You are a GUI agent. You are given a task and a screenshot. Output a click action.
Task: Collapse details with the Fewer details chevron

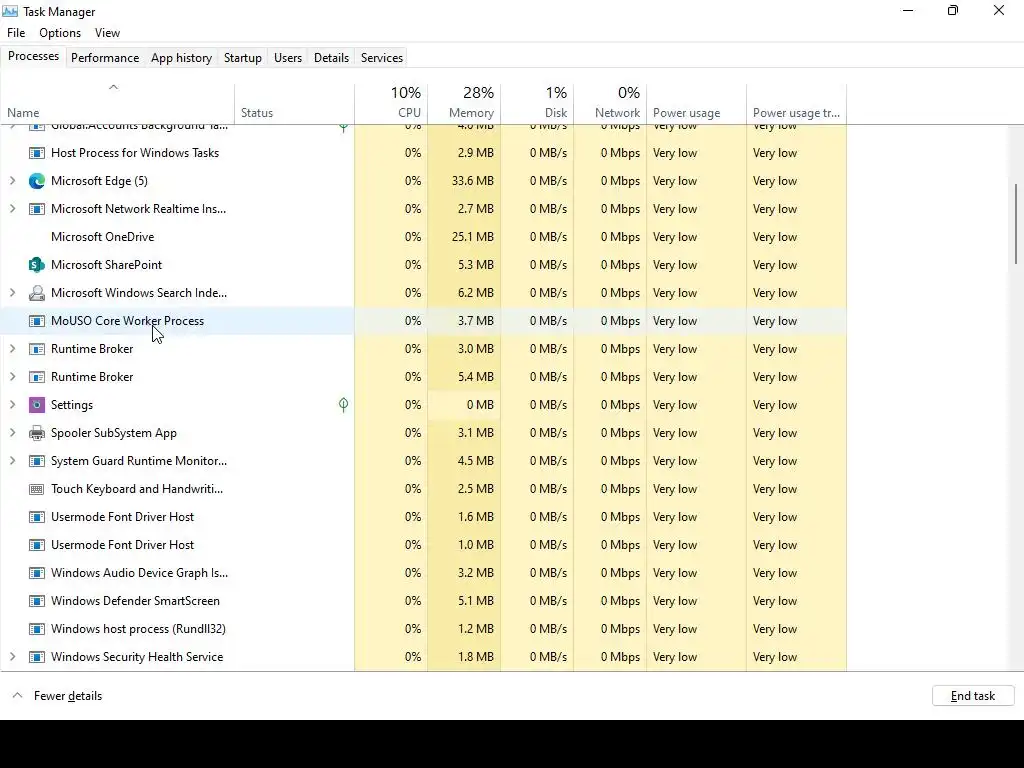point(18,696)
